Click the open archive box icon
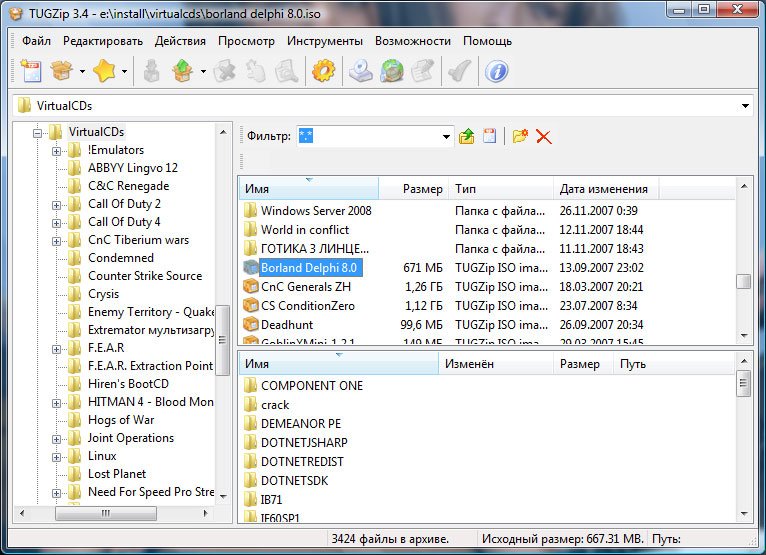The image size is (766, 555). (x=62, y=71)
